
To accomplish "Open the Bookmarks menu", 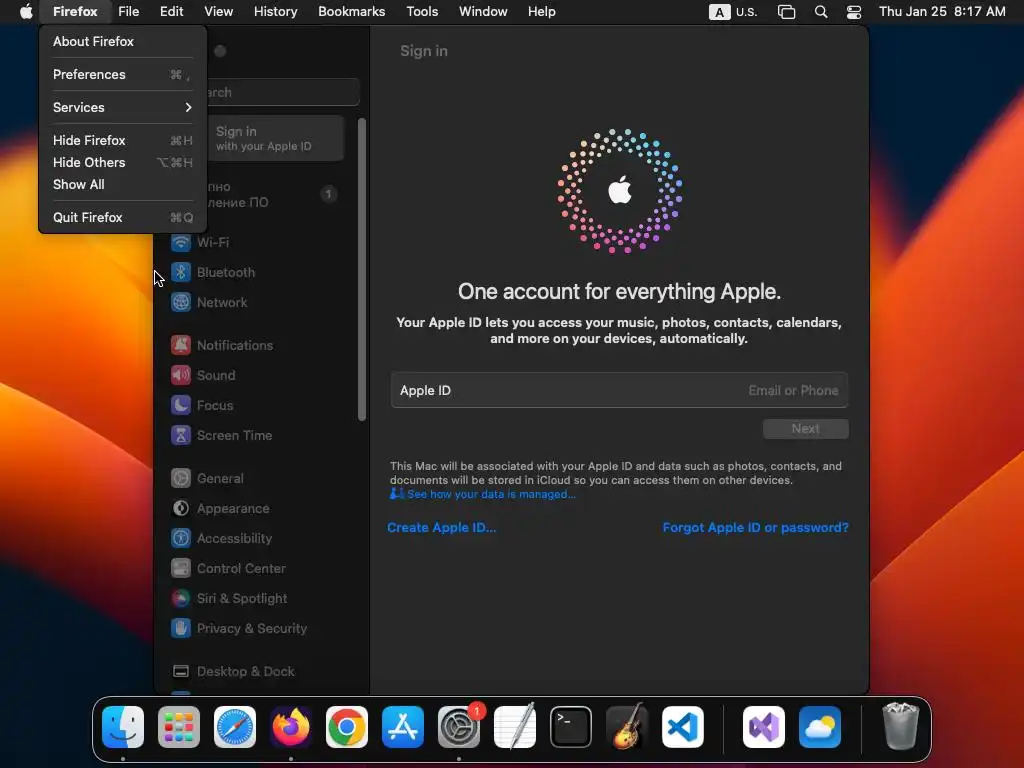I will 351,11.
